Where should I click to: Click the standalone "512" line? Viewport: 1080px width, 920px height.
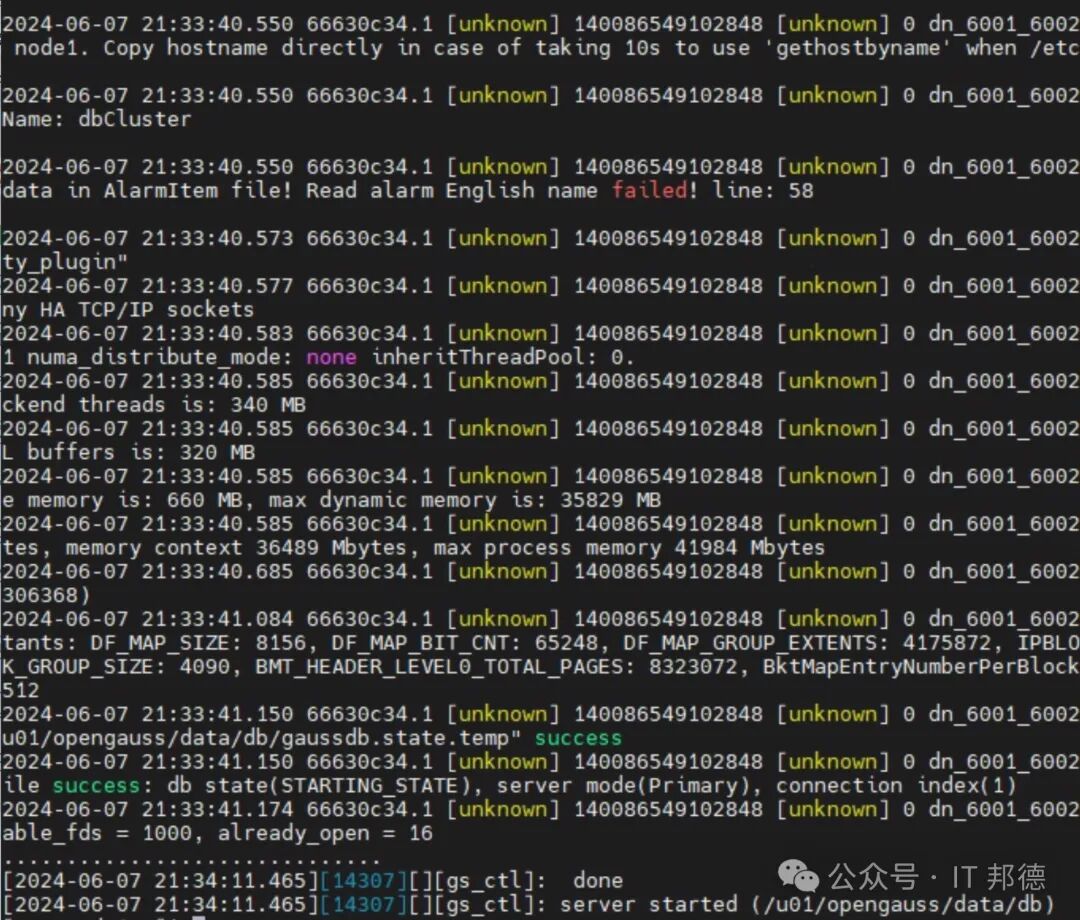tap(21, 690)
